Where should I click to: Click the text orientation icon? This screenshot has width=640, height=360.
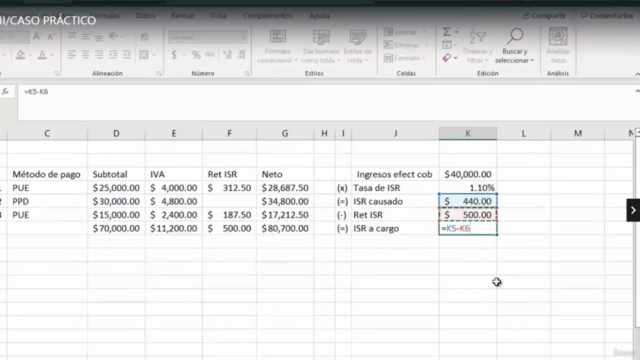coord(114,37)
